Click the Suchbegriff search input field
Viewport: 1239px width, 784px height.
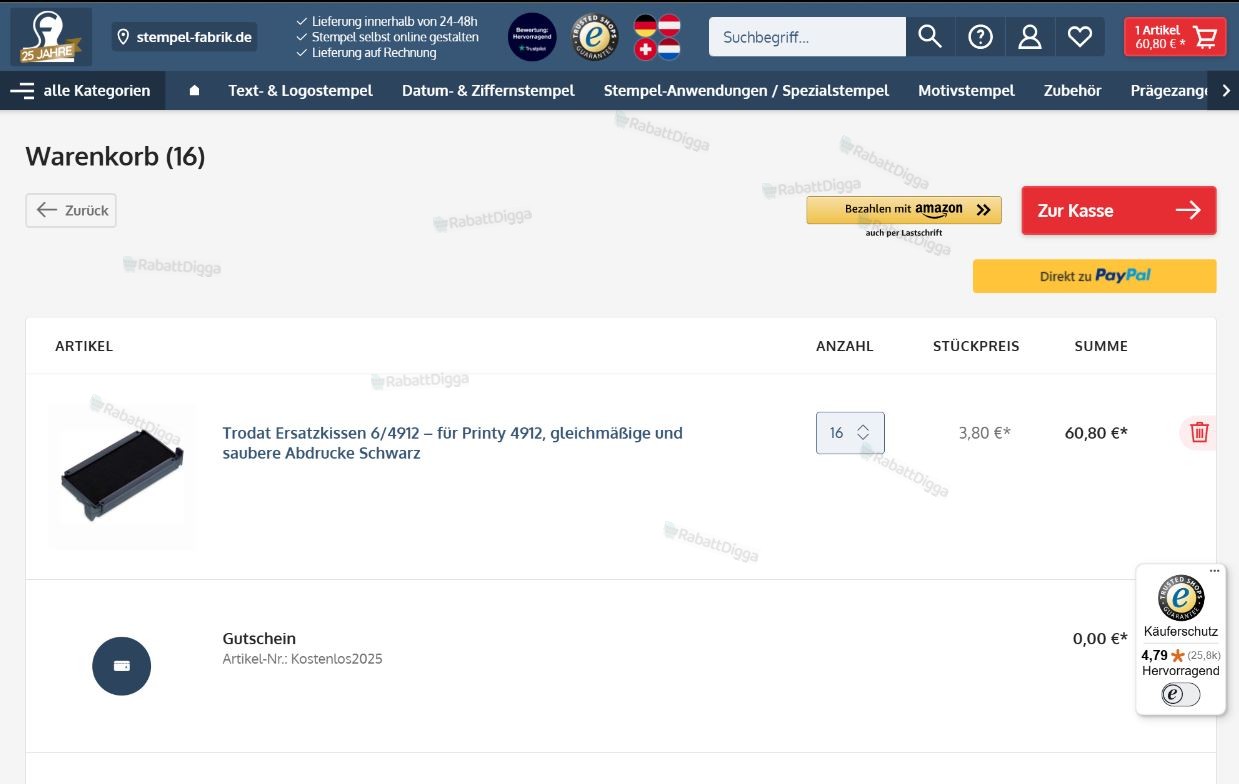(x=807, y=37)
